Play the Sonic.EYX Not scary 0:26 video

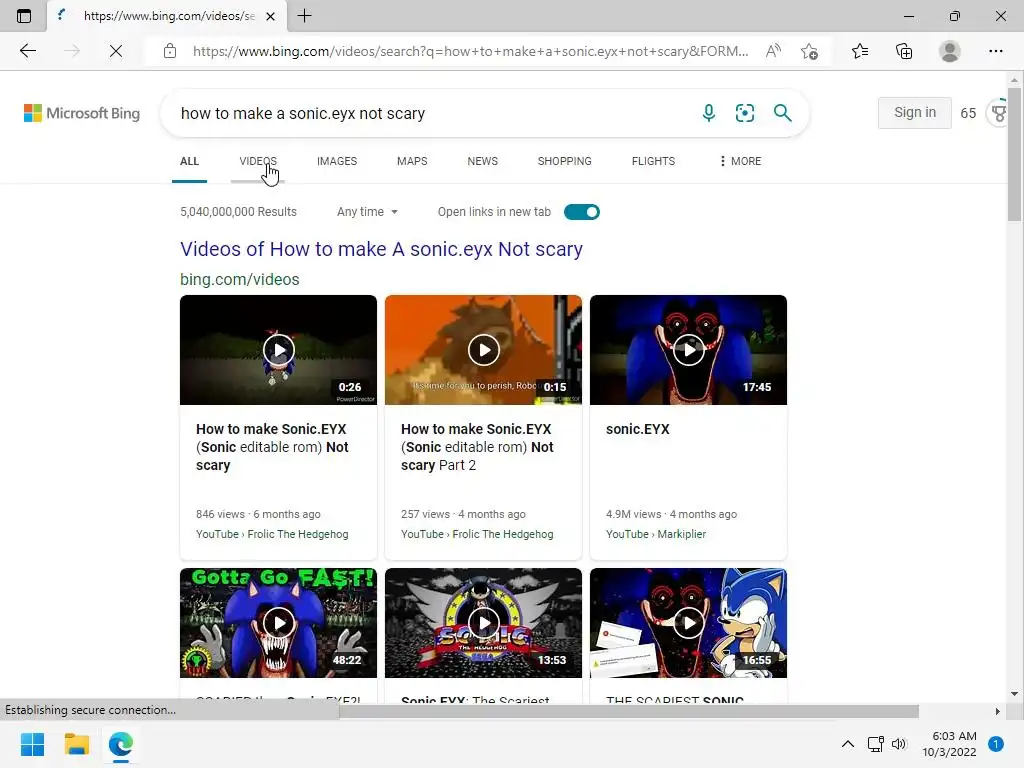pos(279,350)
